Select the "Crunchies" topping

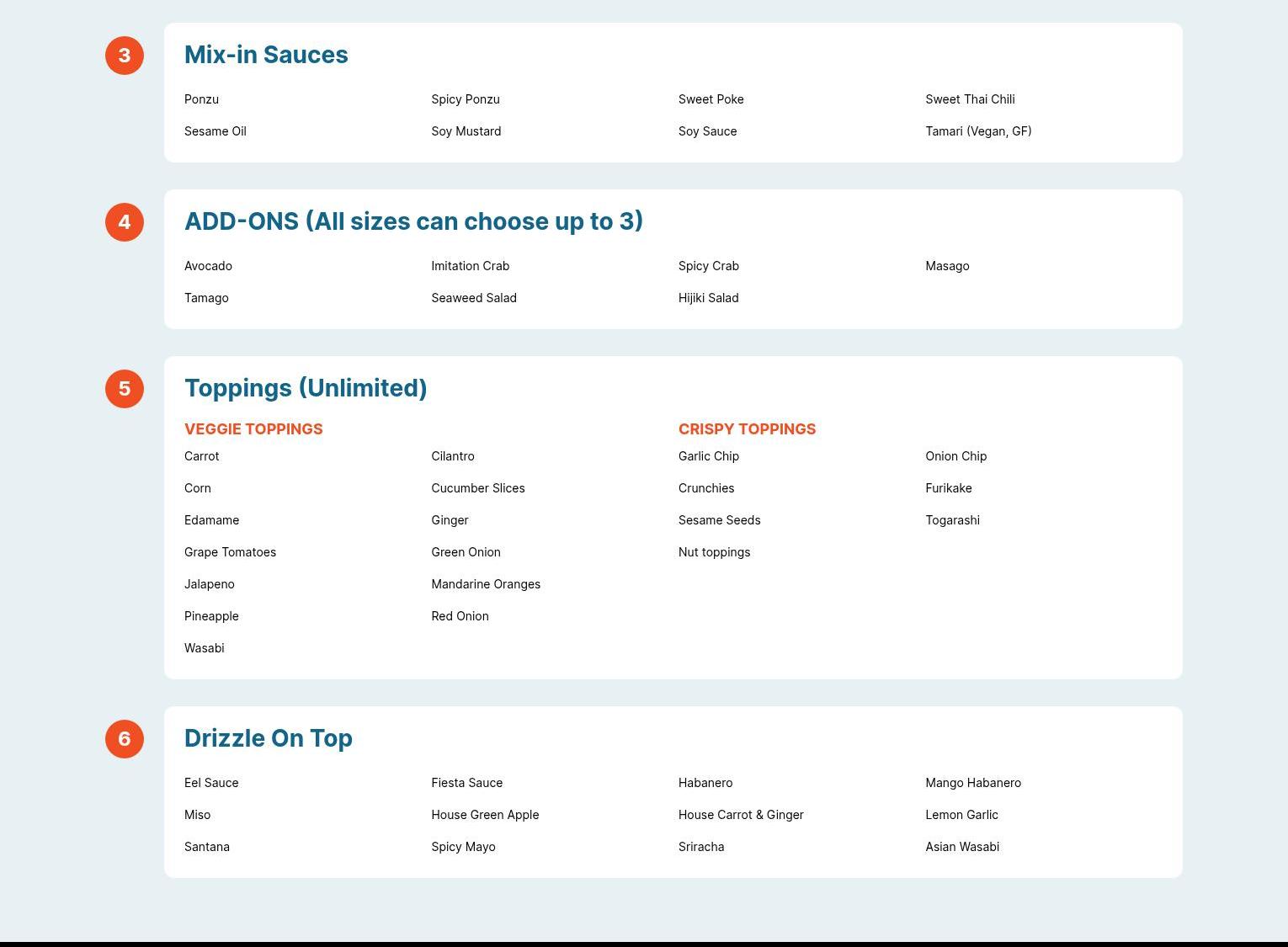(x=706, y=488)
